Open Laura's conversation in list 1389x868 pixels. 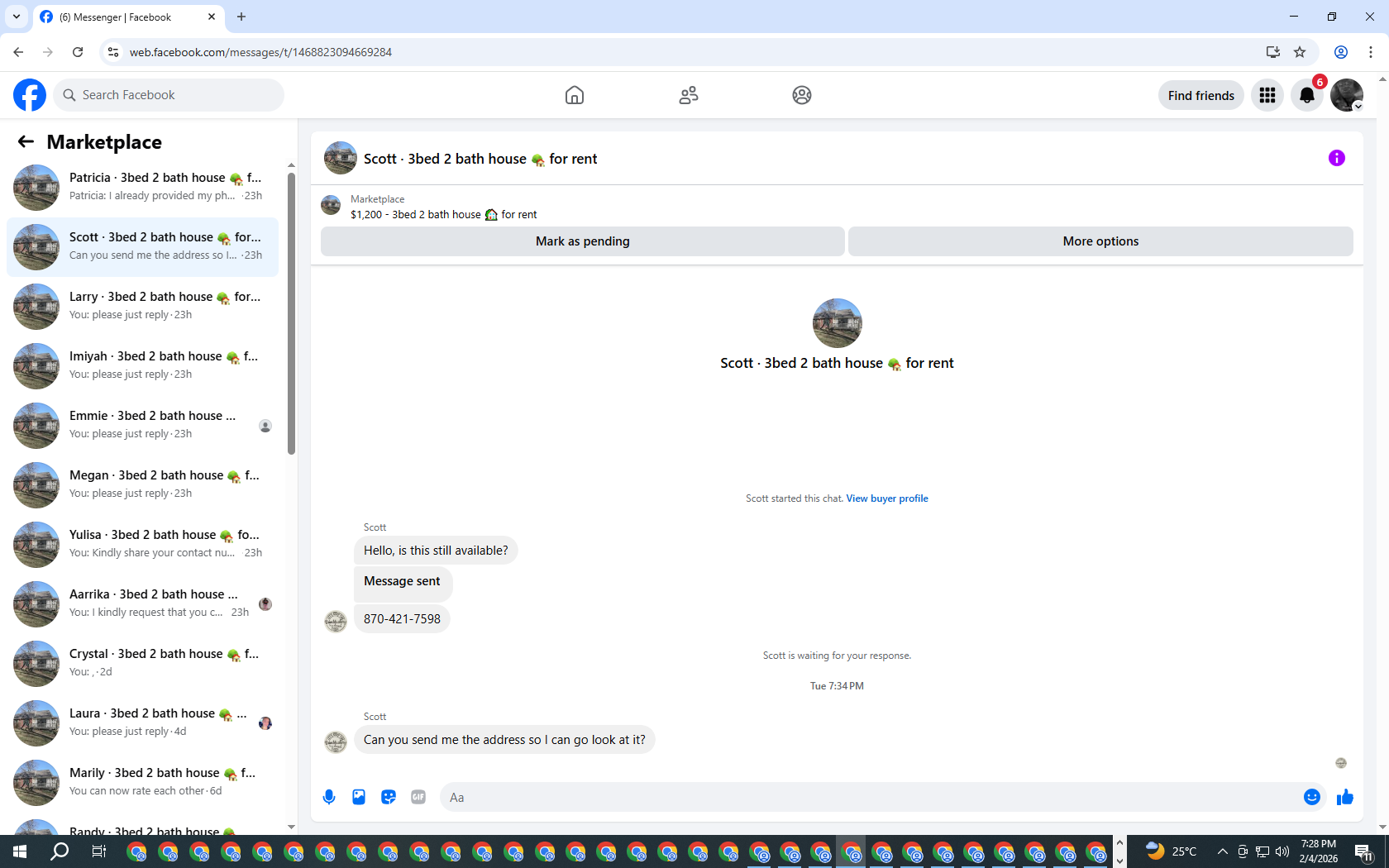142,723
